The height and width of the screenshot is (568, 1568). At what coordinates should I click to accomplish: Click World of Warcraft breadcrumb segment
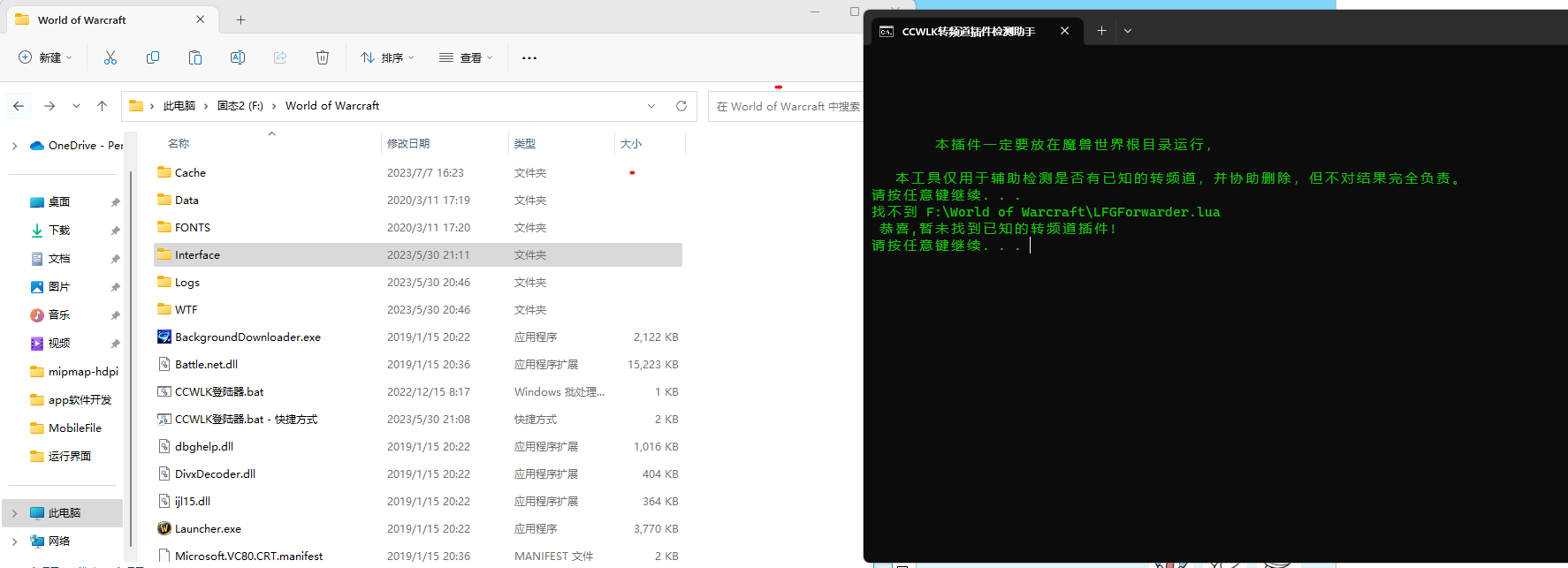332,106
